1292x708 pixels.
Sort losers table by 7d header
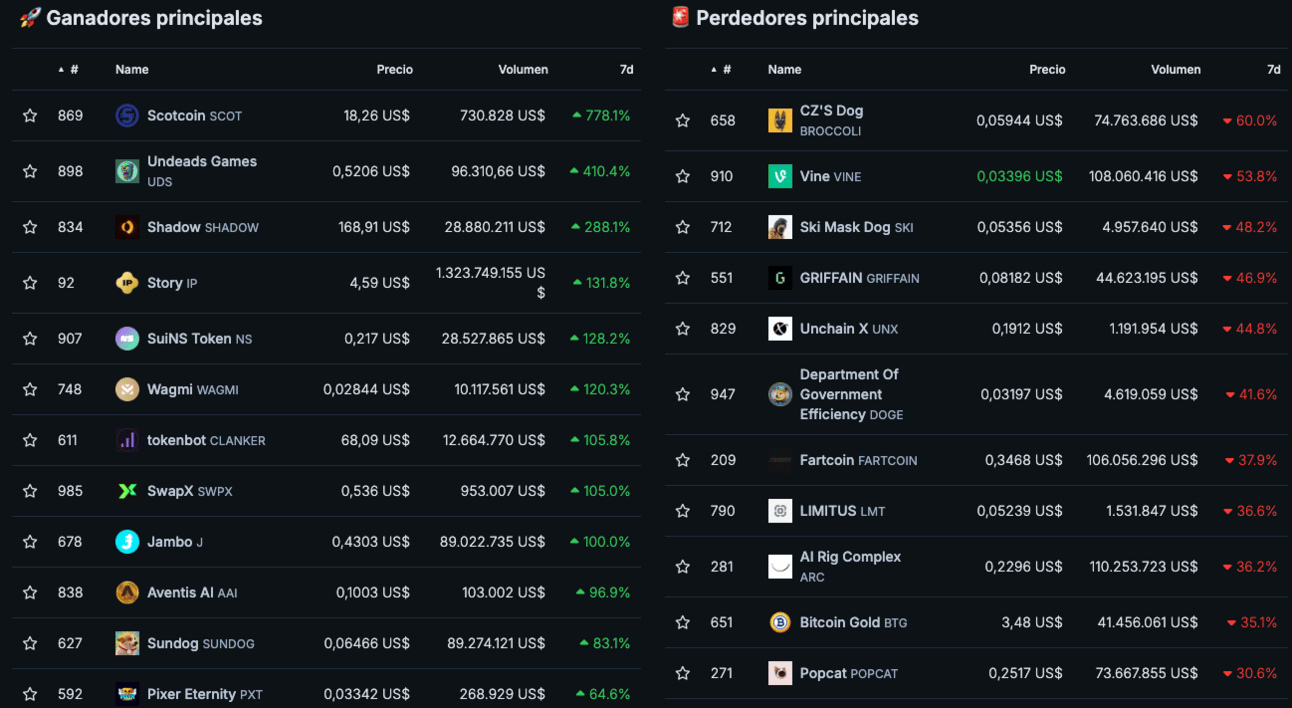coord(1274,69)
